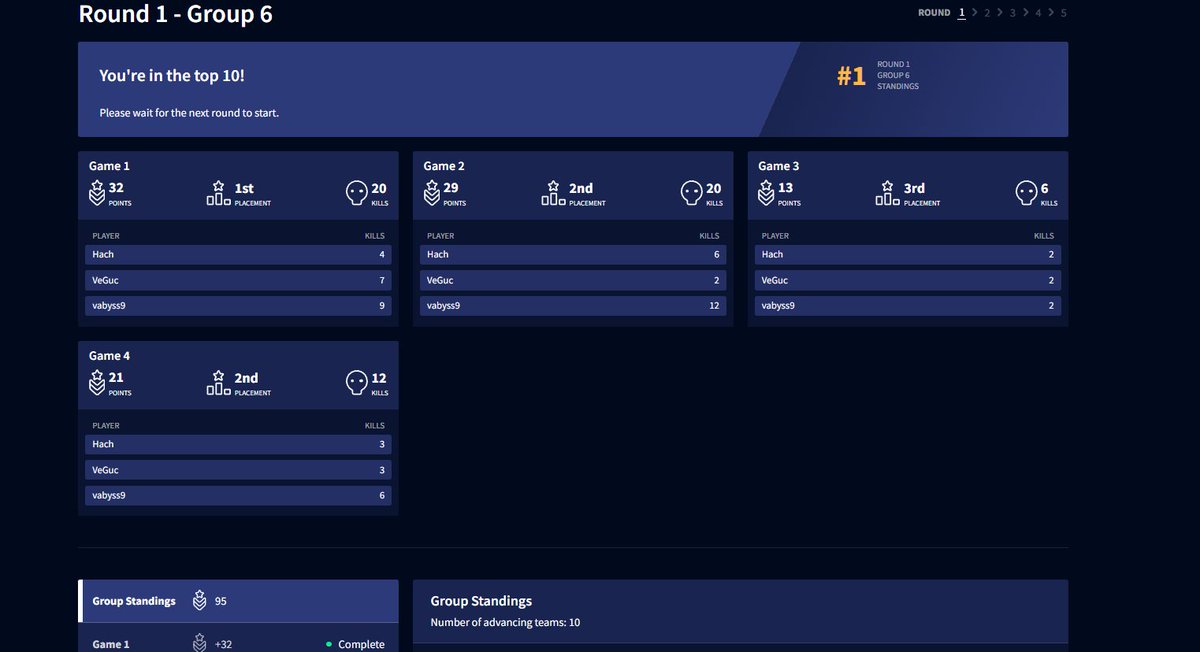The image size is (1200, 652).
Task: Select Hach's row in Game 1
Action: point(238,254)
